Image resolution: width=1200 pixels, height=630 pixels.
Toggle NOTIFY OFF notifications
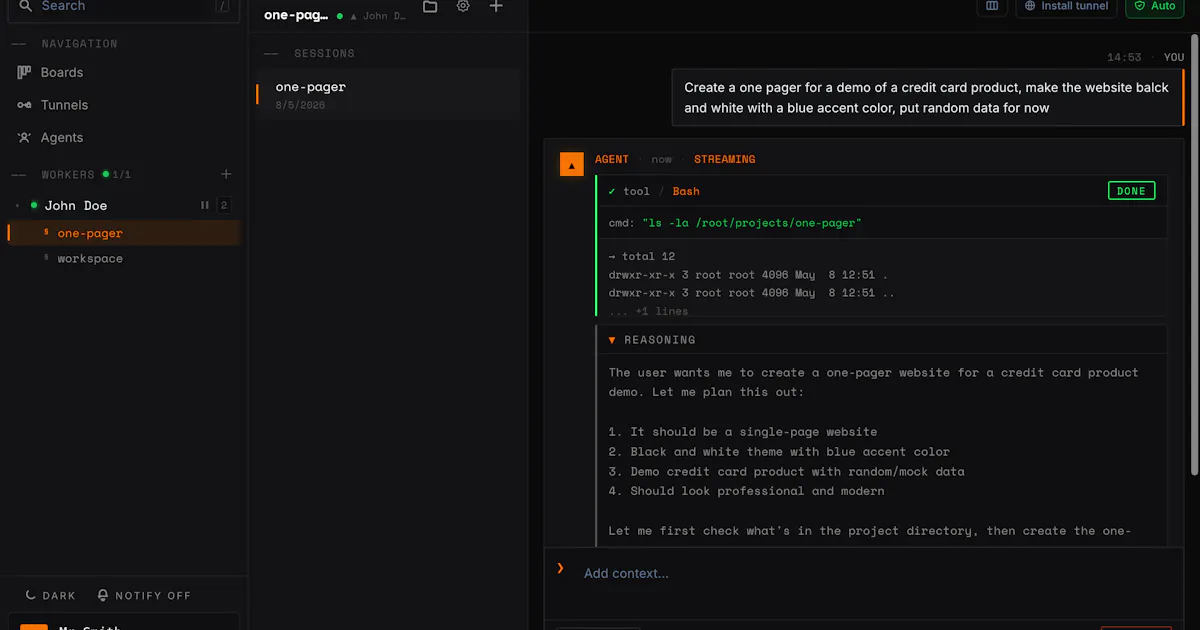click(144, 595)
